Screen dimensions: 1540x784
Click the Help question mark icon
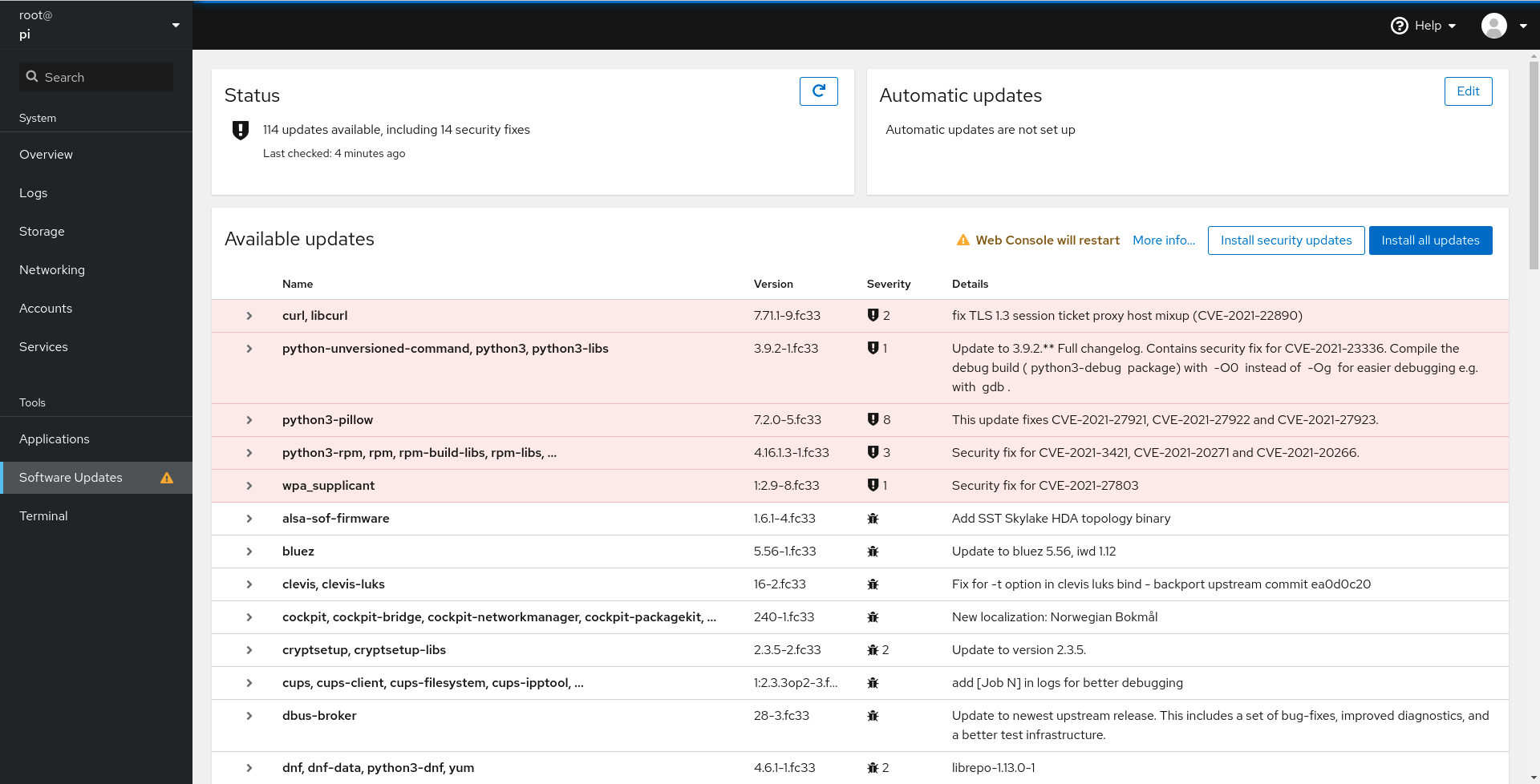[1399, 26]
